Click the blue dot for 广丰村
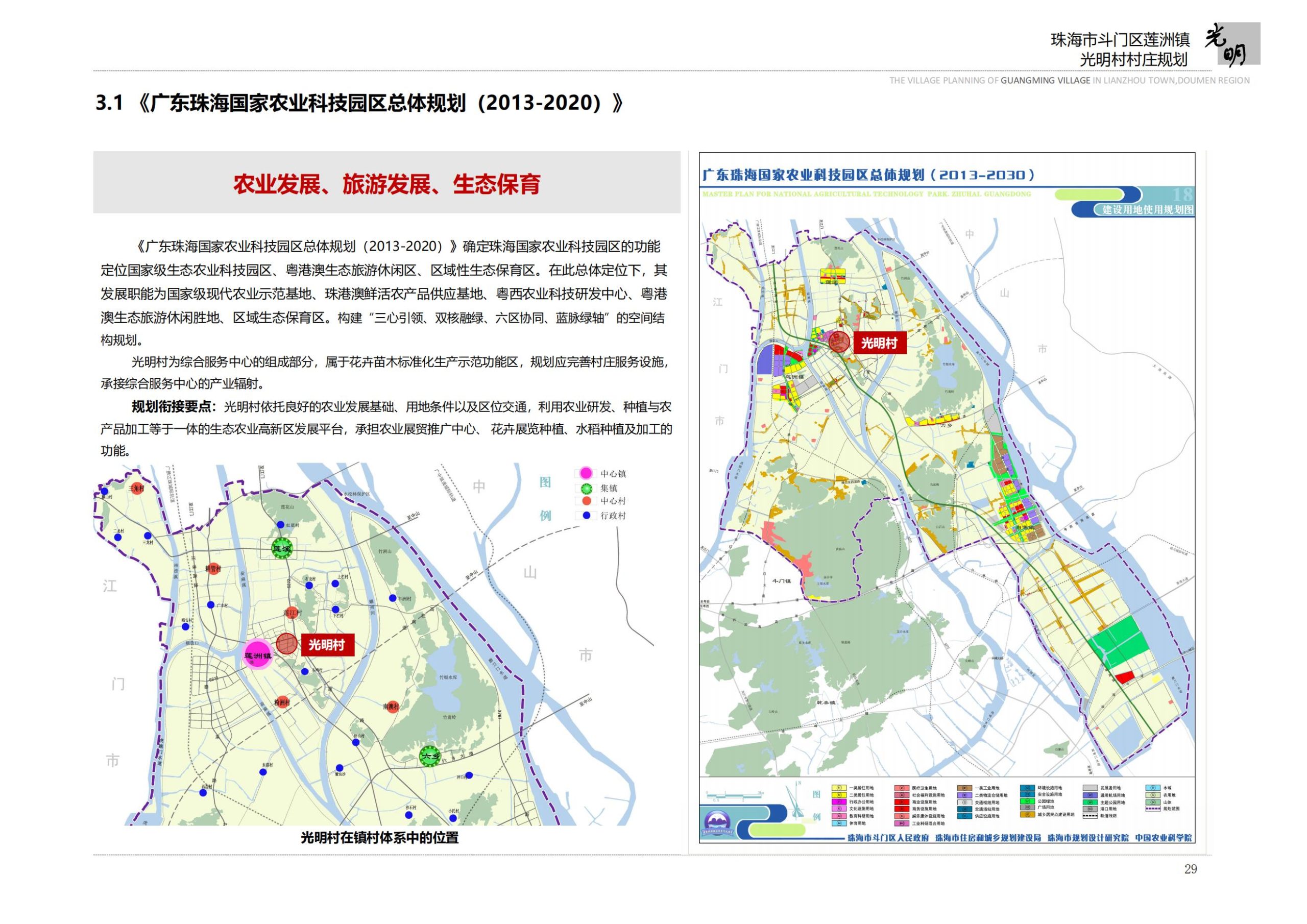Viewport: 1307px width, 924px height. pyautogui.click(x=211, y=604)
